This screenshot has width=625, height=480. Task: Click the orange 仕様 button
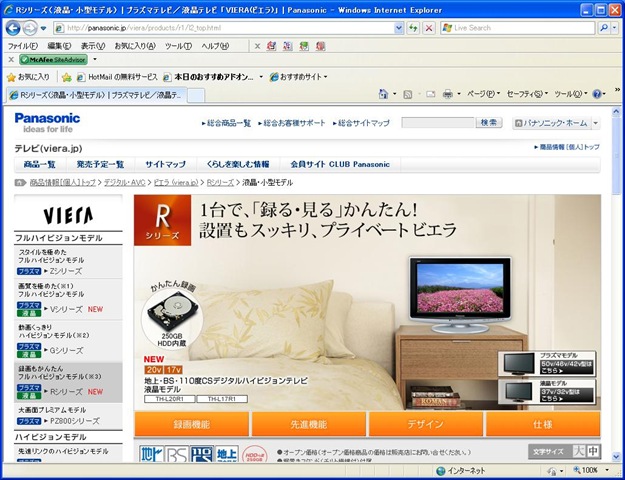pos(543,424)
